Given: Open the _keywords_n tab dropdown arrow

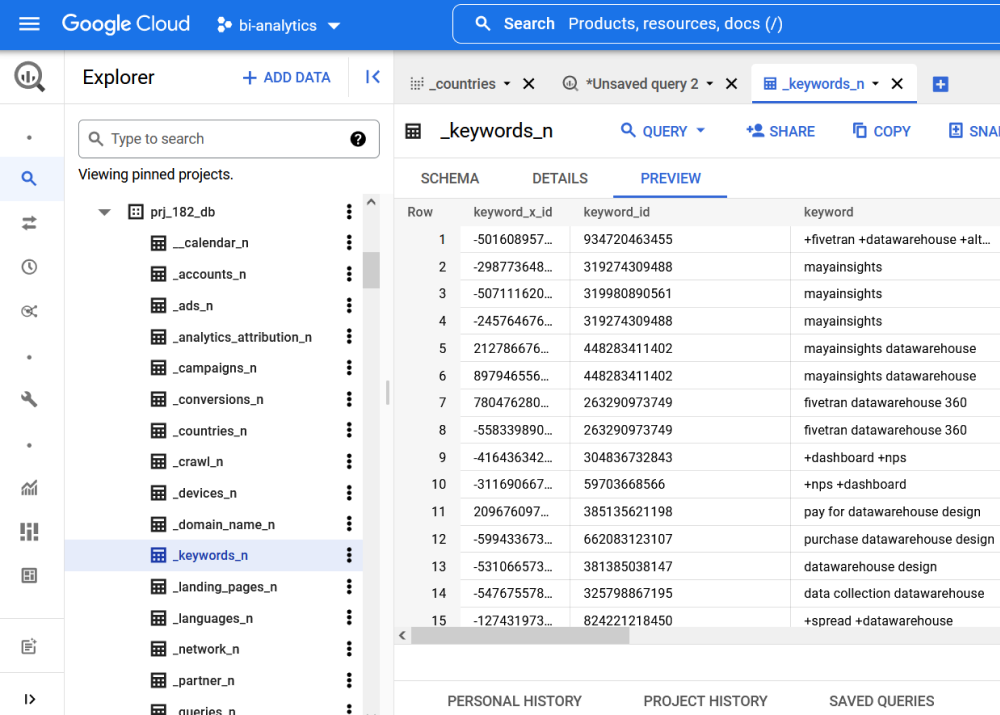Looking at the screenshot, I should coord(876,84).
